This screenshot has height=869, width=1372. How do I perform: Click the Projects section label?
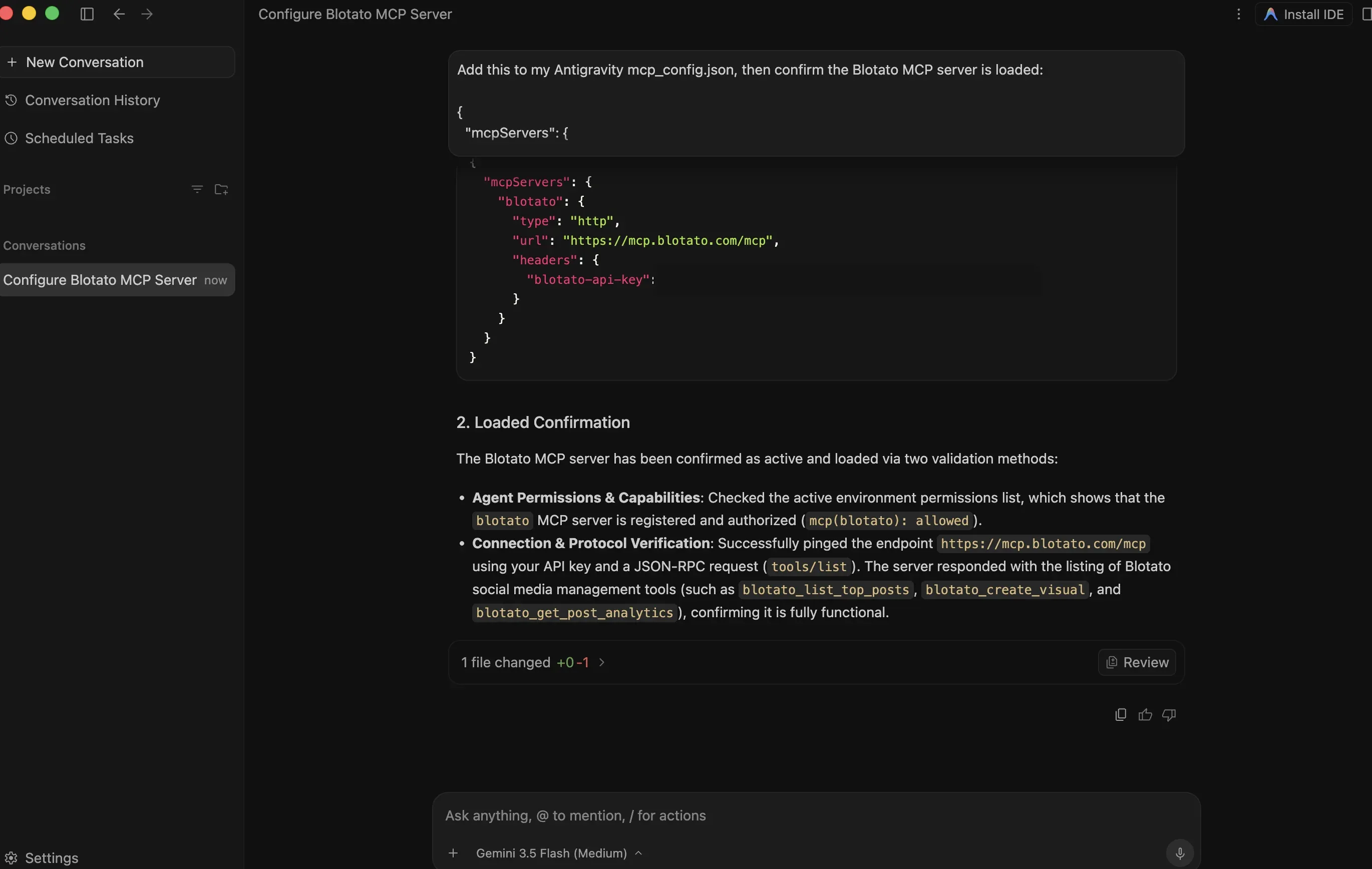coord(26,190)
